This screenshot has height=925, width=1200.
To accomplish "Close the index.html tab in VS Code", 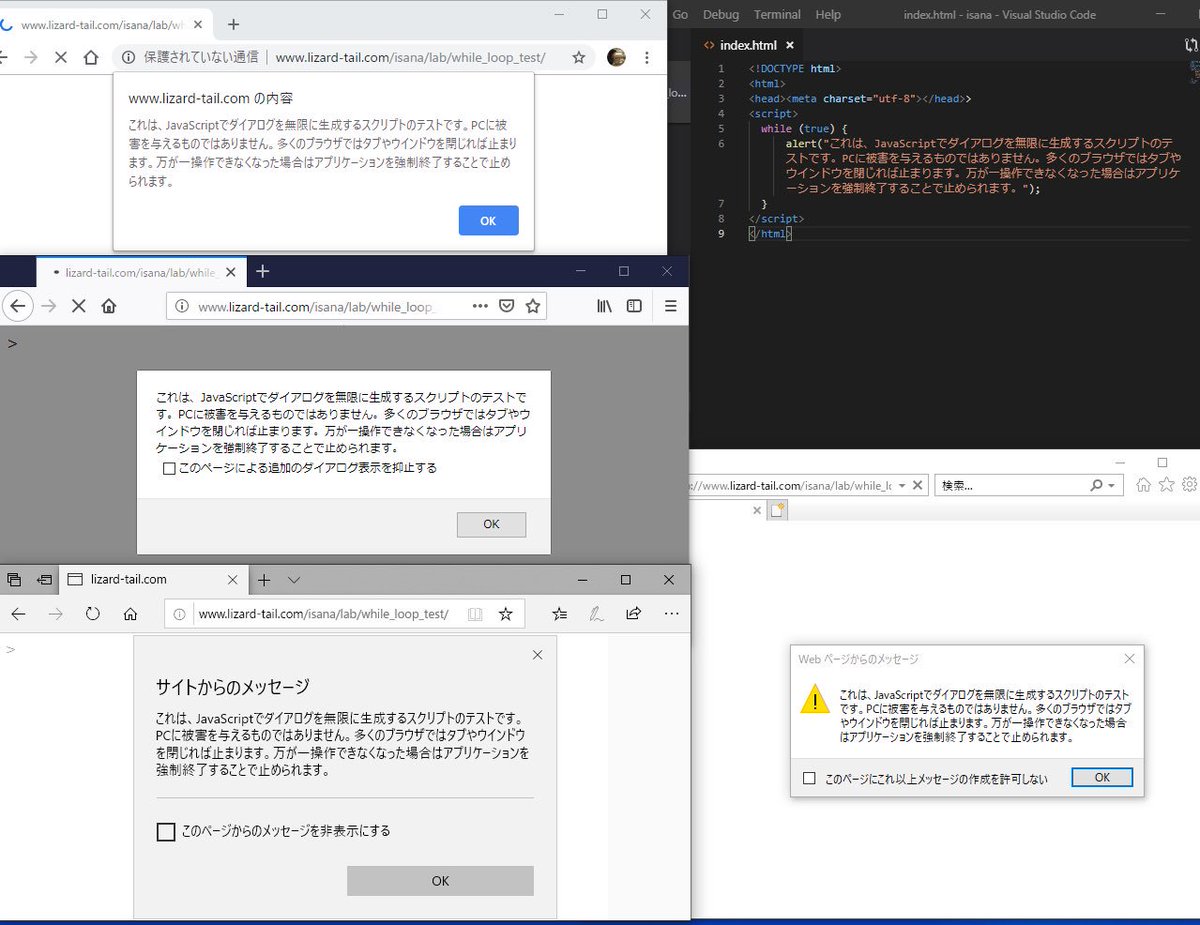I will click(789, 45).
